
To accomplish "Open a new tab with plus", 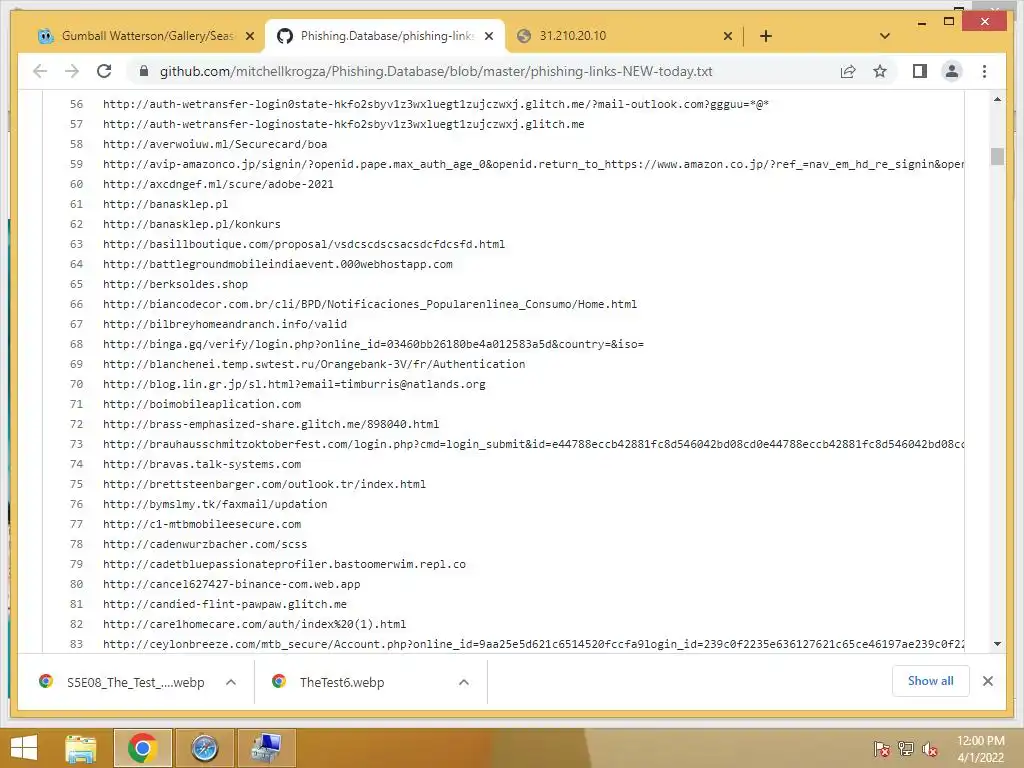I will (765, 36).
